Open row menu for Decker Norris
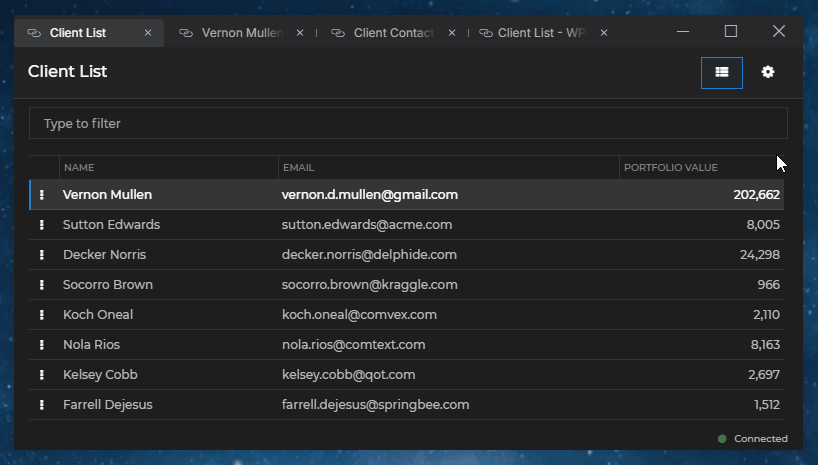Viewport: 818px width, 465px height. (x=42, y=255)
